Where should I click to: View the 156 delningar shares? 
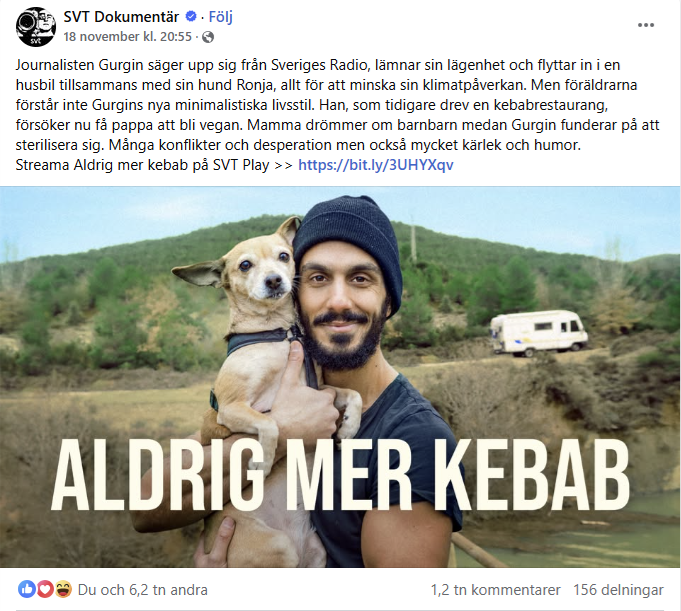618,590
